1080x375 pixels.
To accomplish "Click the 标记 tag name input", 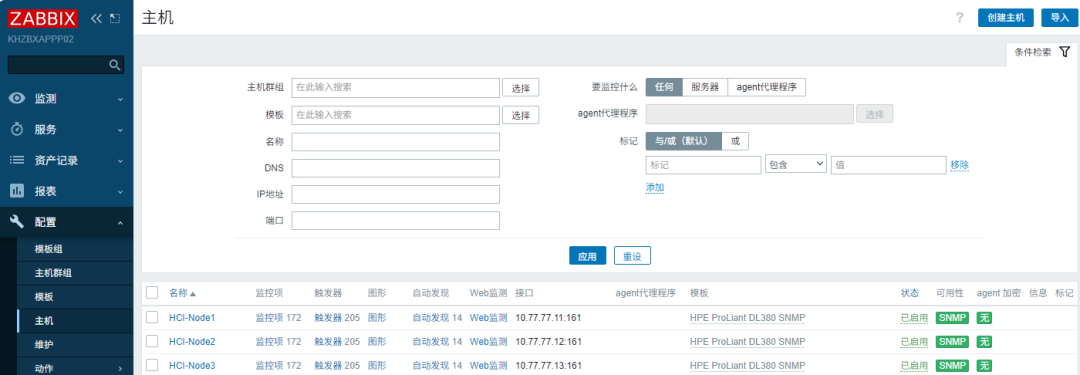I will coord(703,165).
